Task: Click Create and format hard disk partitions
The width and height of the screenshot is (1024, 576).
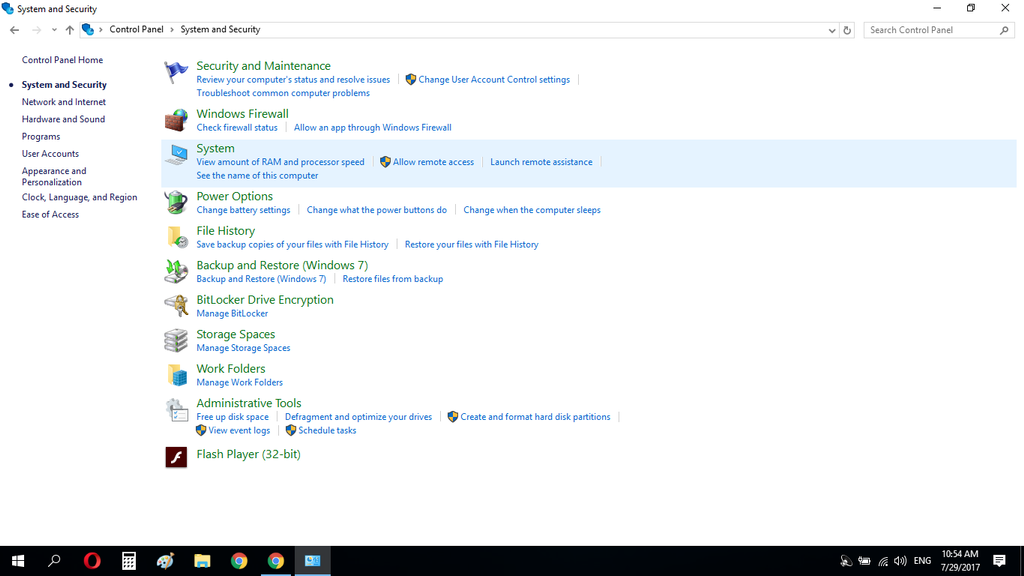Action: (x=535, y=417)
